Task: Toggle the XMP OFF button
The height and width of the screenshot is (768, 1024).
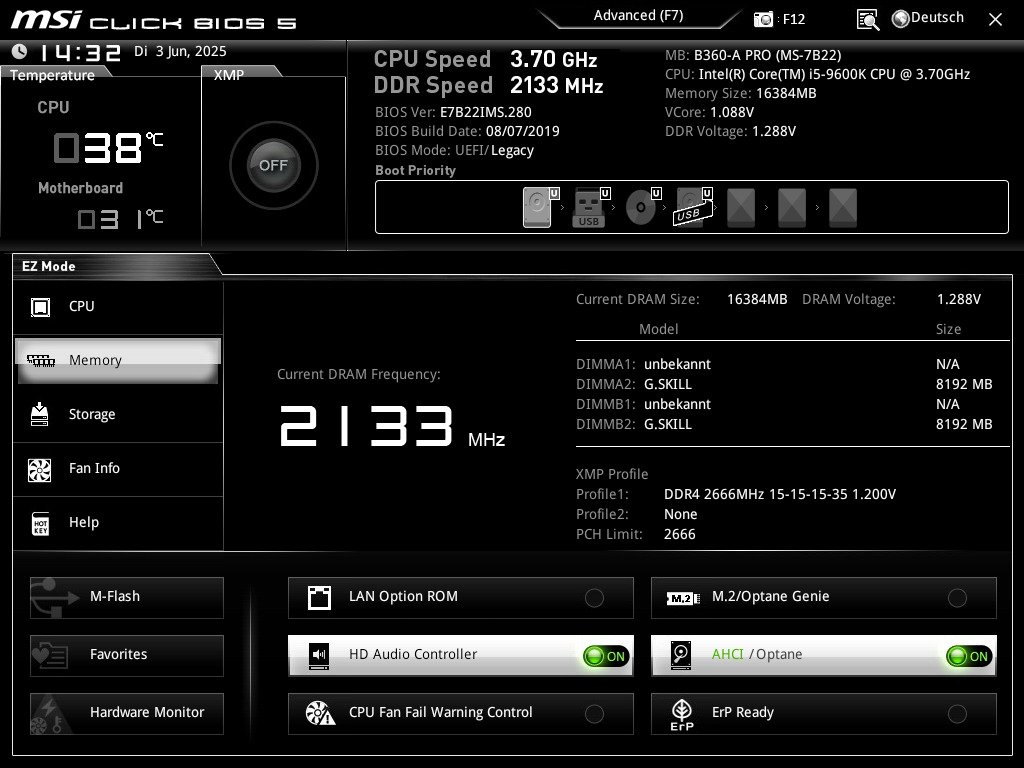Action: click(x=274, y=165)
